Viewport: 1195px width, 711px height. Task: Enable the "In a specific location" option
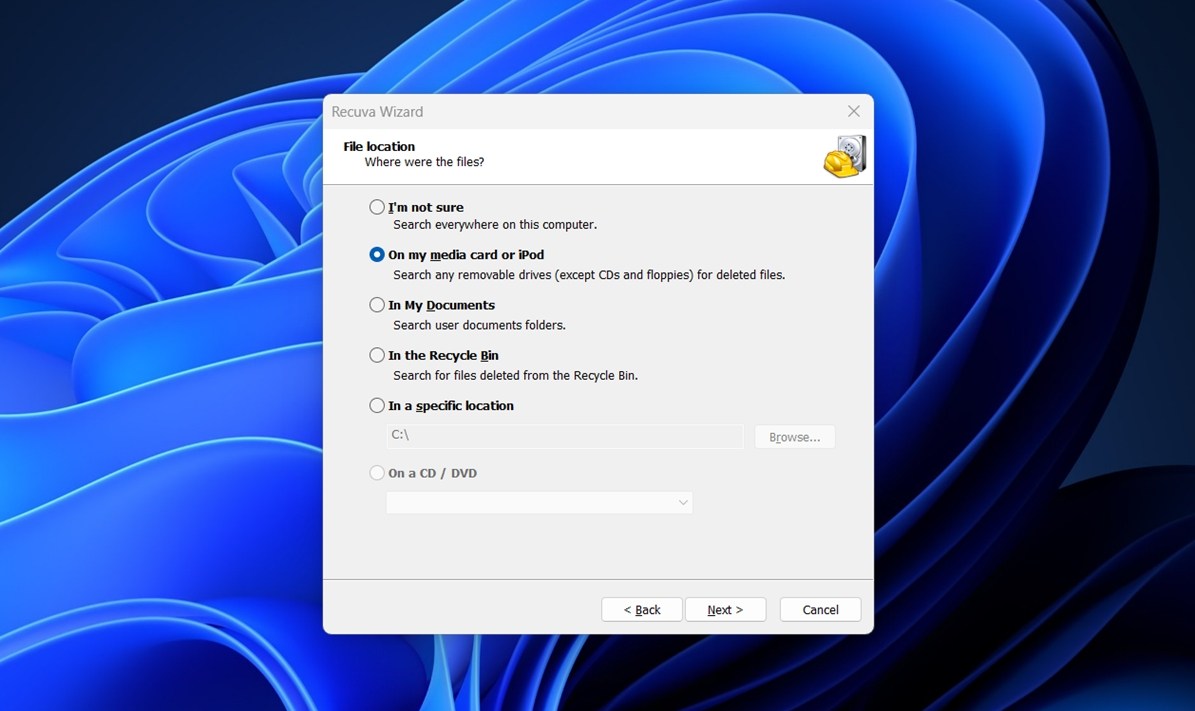(377, 406)
